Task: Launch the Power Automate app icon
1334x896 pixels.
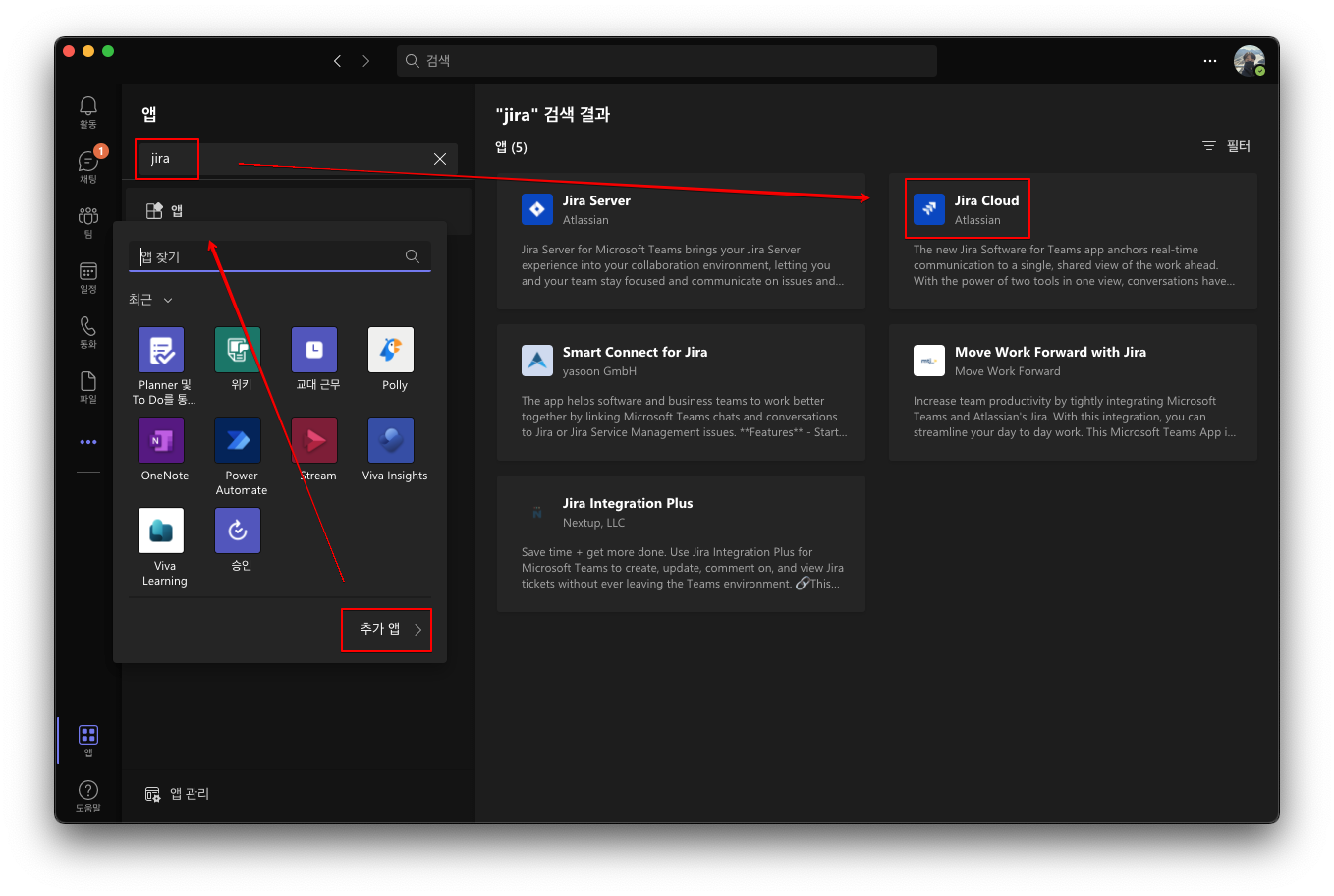Action: pyautogui.click(x=238, y=441)
